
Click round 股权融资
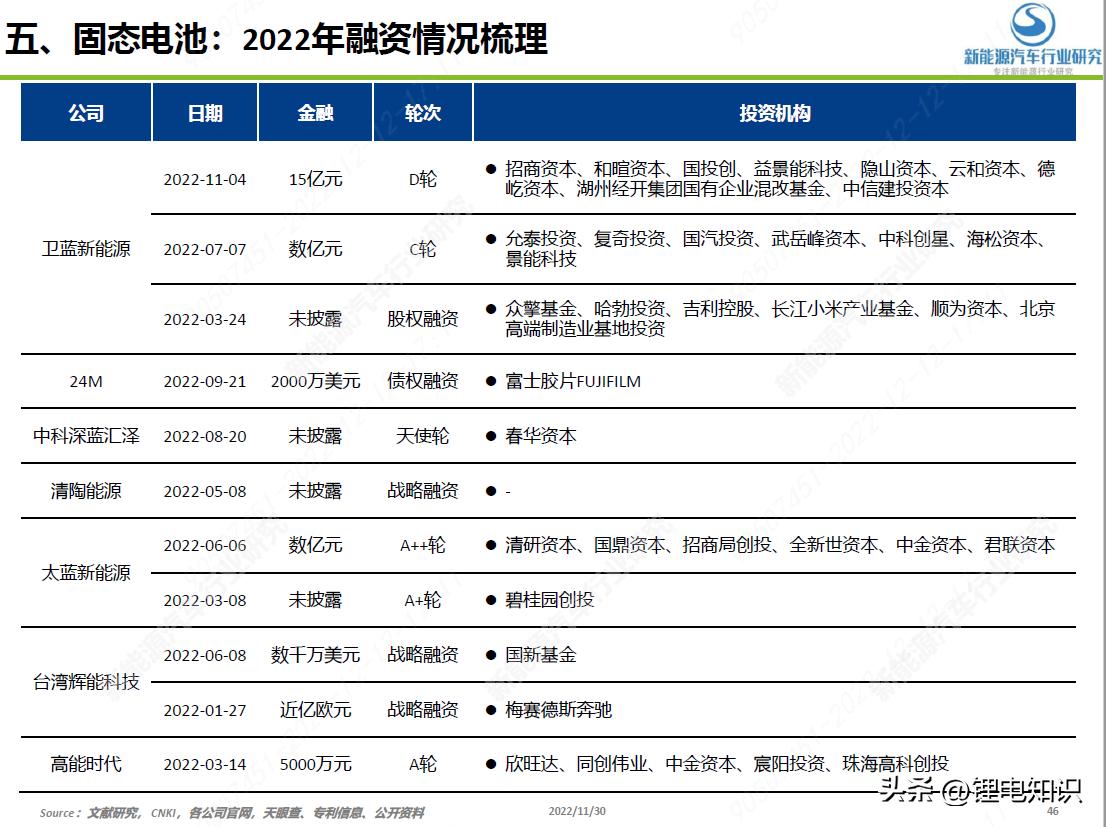(423, 319)
